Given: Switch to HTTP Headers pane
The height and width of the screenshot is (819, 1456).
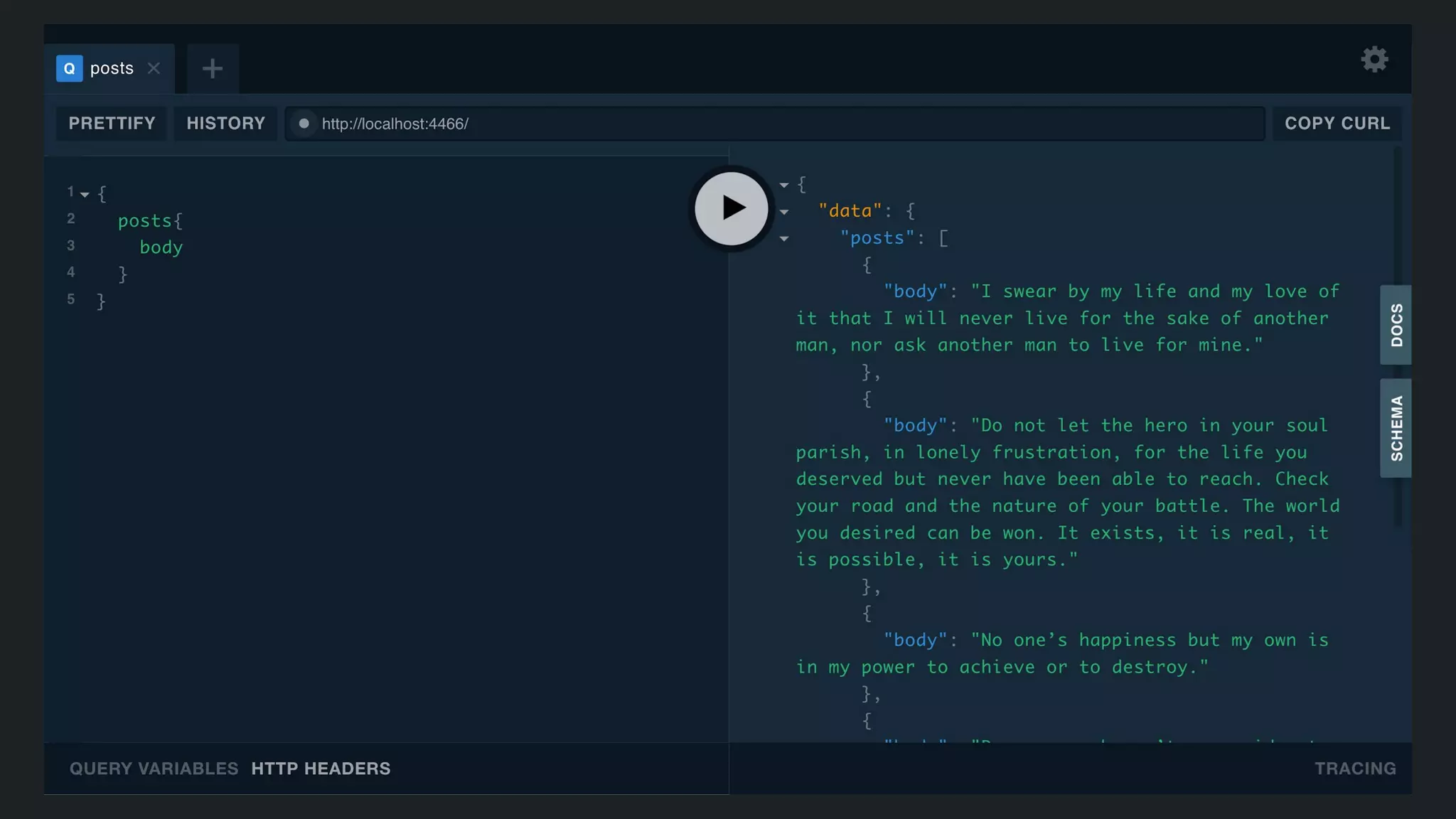Looking at the screenshot, I should tap(321, 769).
